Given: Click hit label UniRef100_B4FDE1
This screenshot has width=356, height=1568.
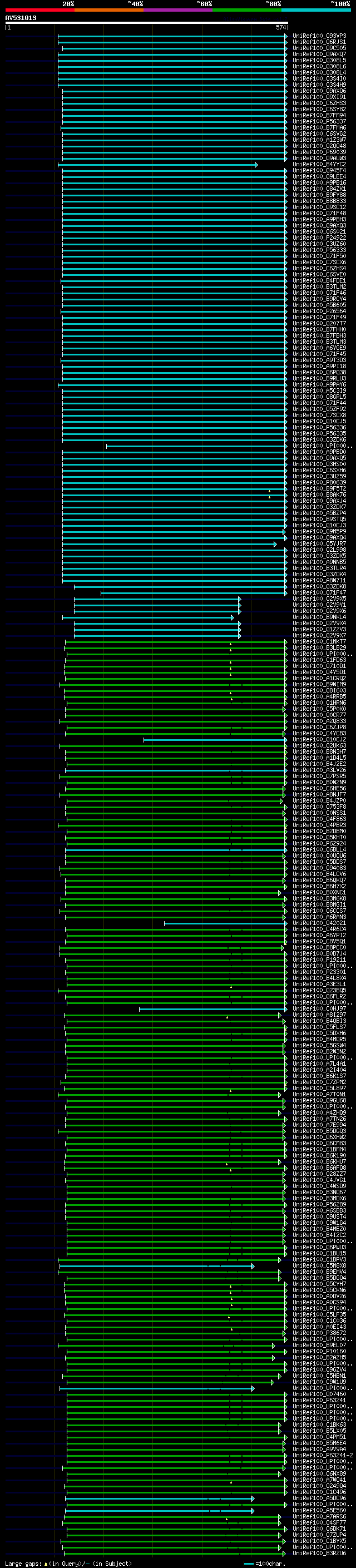Looking at the screenshot, I should pos(319,280).
